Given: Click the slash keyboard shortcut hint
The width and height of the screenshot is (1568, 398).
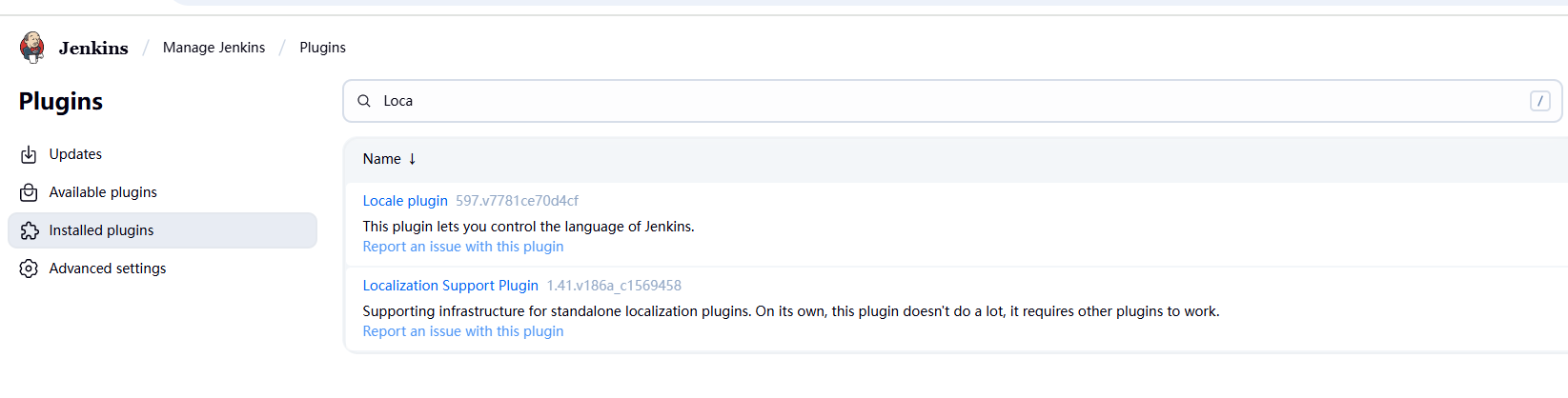Looking at the screenshot, I should click(1539, 101).
